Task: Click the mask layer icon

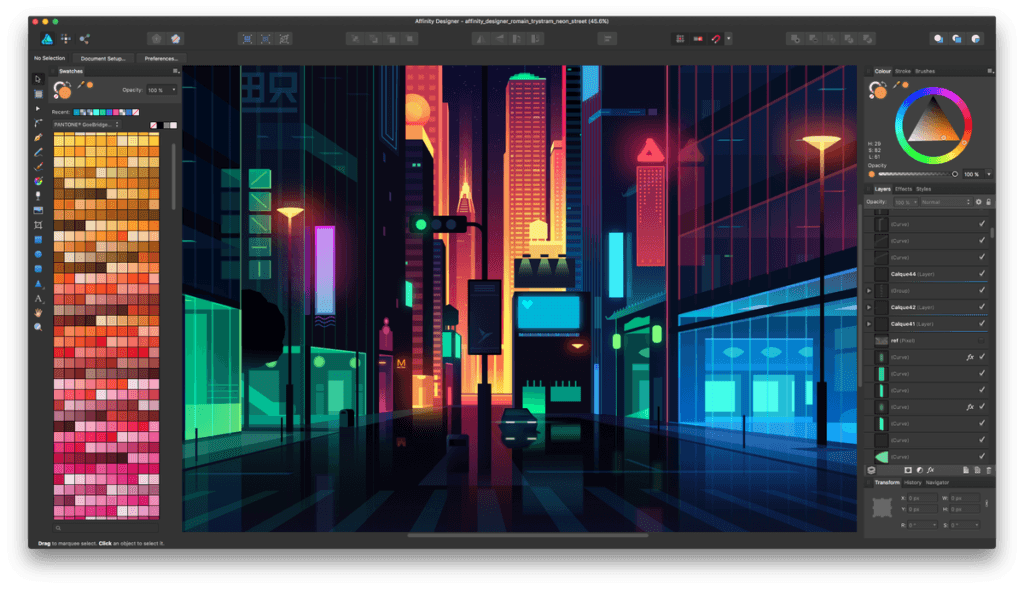Action: click(x=908, y=470)
